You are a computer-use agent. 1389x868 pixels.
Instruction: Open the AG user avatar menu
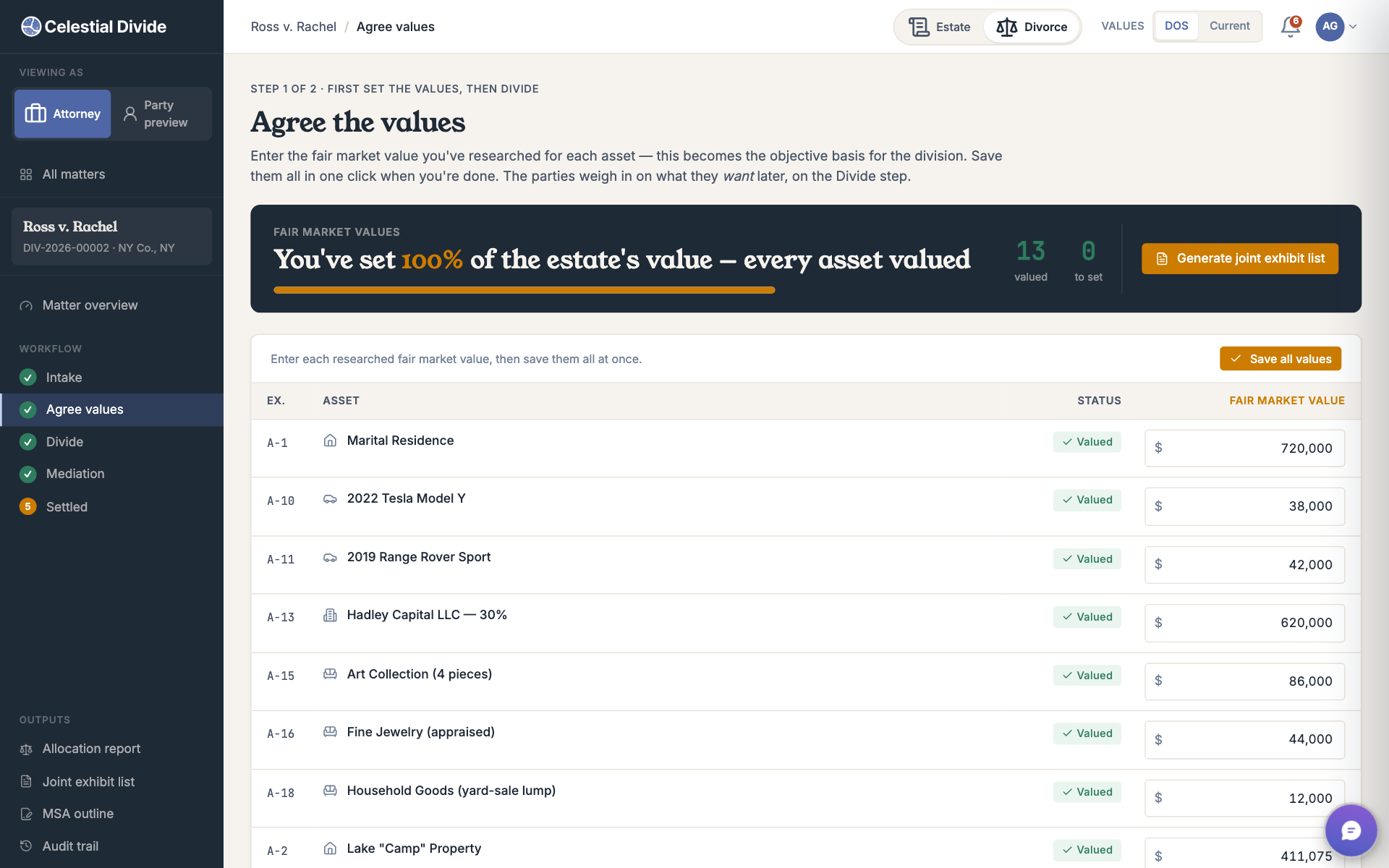pyautogui.click(x=1330, y=27)
